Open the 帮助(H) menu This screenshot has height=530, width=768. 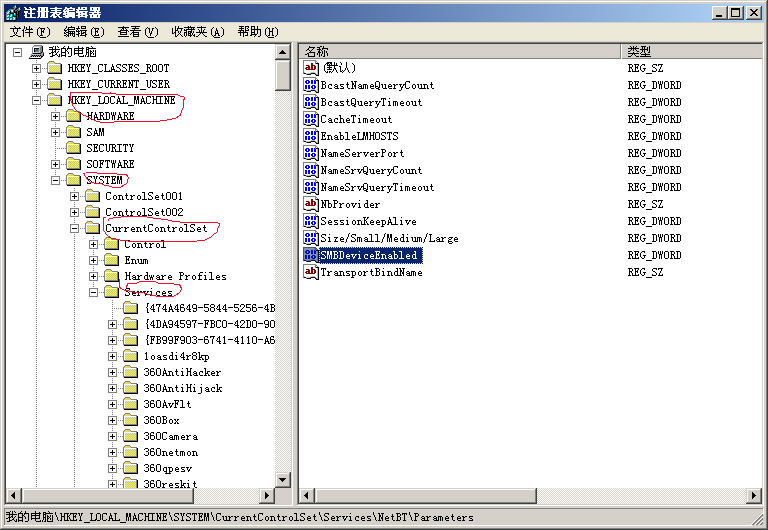258,32
